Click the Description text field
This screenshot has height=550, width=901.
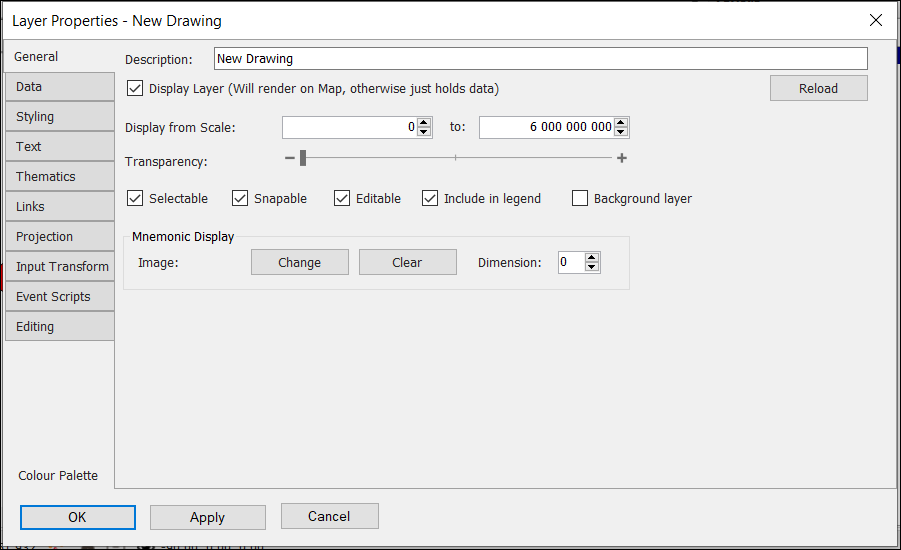[540, 59]
